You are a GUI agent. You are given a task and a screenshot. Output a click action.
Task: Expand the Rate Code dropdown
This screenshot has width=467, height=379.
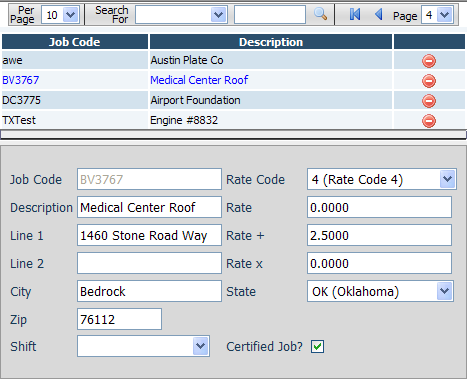(x=382, y=179)
